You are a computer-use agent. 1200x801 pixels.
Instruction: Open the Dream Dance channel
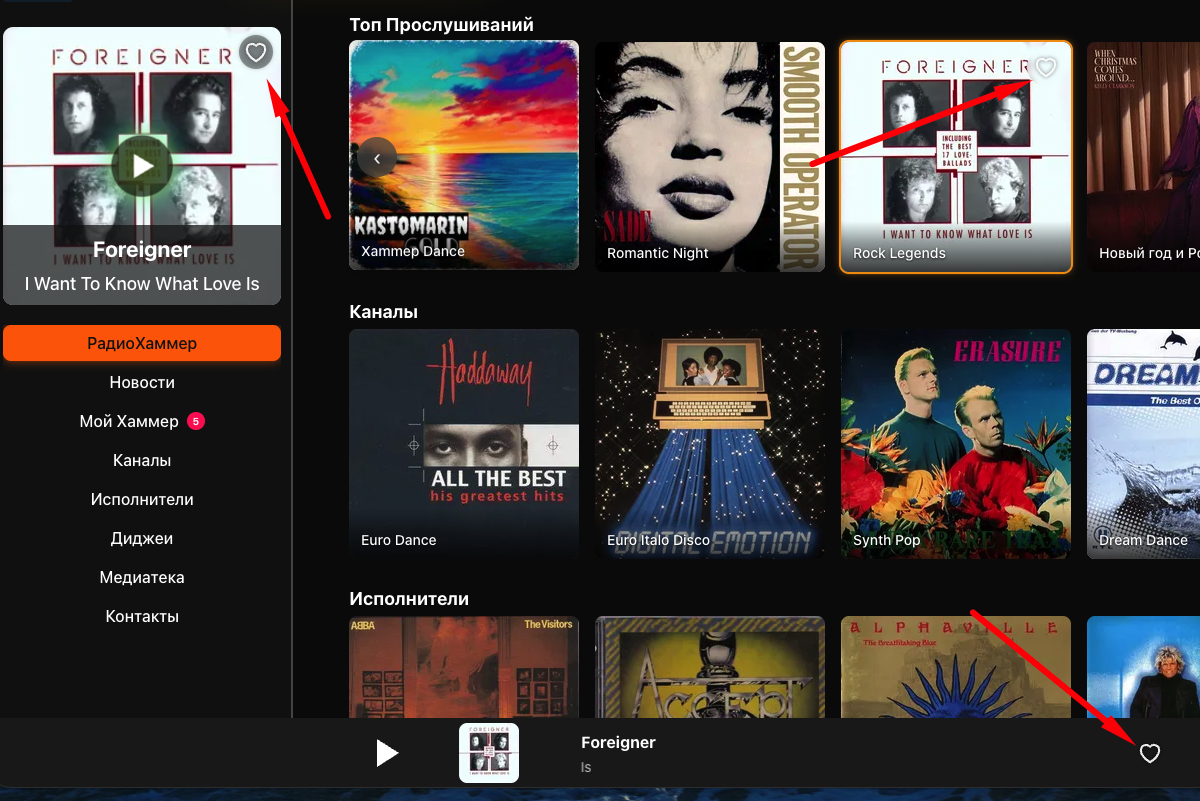click(1143, 444)
